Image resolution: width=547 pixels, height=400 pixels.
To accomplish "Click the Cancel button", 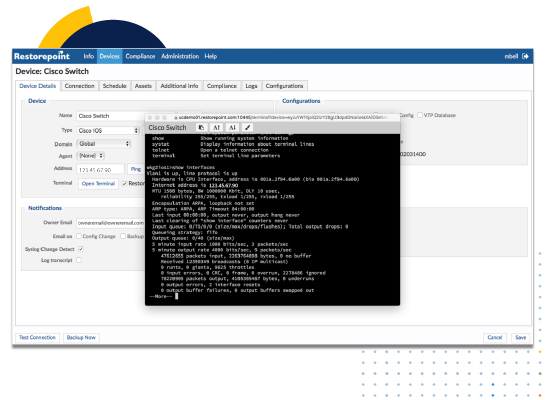I will pyautogui.click(x=495, y=338).
